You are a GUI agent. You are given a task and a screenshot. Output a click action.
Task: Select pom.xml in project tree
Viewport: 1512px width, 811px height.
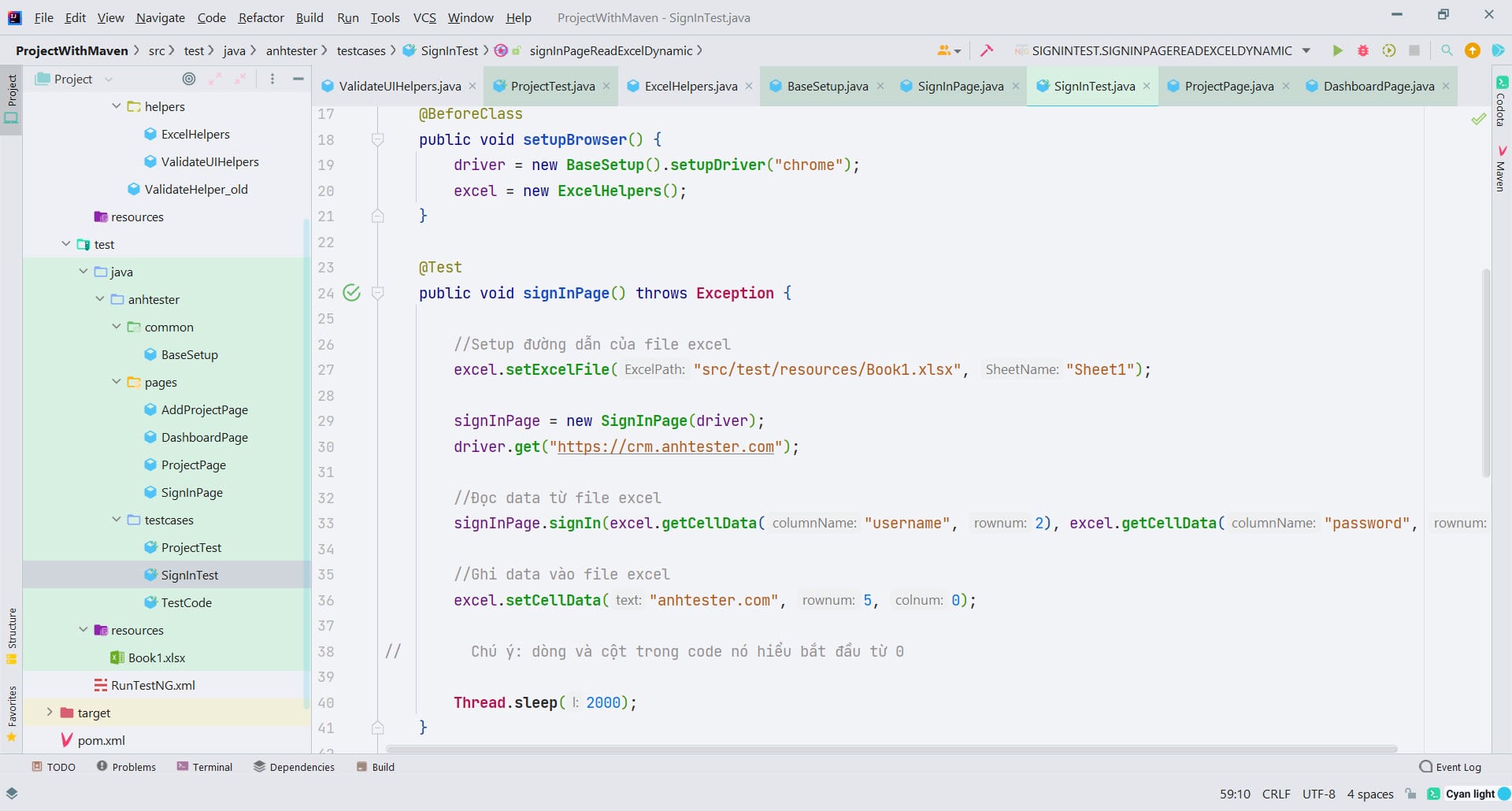coord(93,740)
